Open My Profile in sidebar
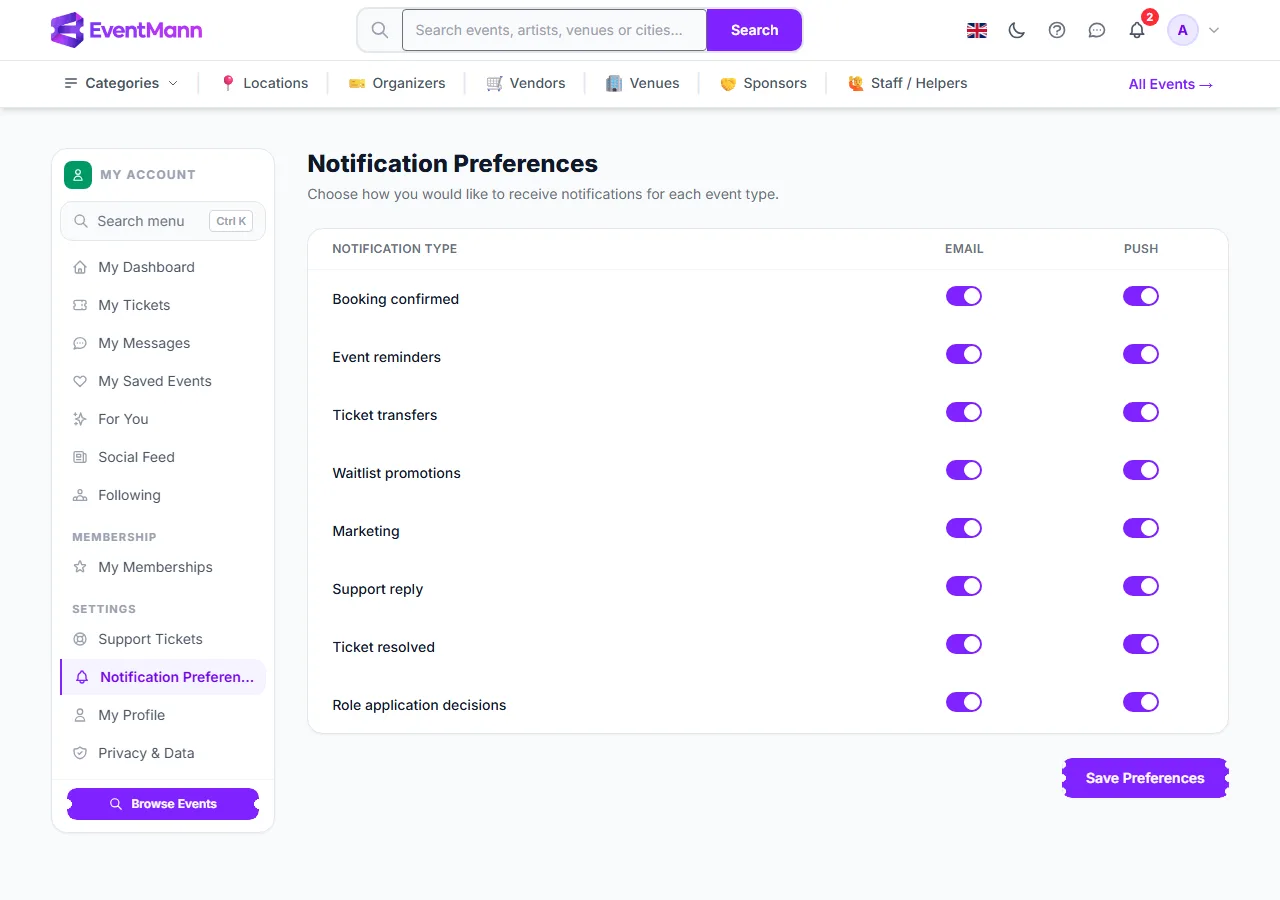Image resolution: width=1280 pixels, height=900 pixels. 163,715
